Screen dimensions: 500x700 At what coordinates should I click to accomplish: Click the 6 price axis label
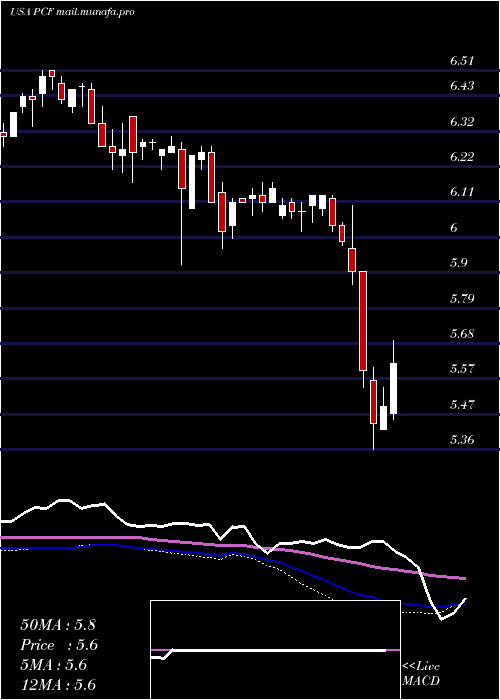pos(454,227)
